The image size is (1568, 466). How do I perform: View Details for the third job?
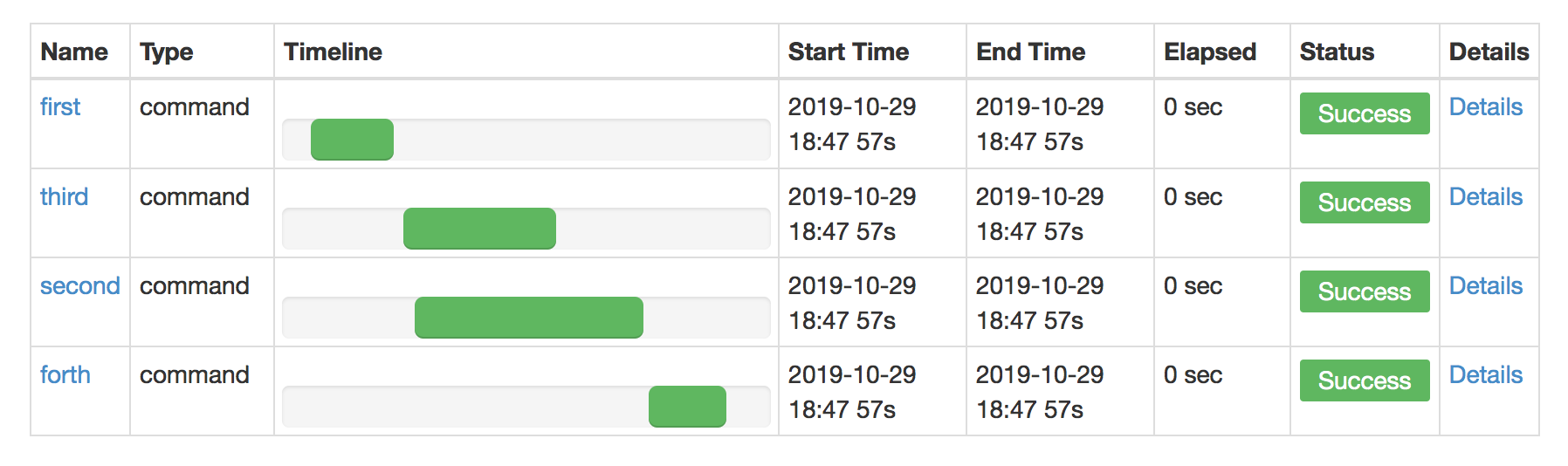tap(1485, 197)
